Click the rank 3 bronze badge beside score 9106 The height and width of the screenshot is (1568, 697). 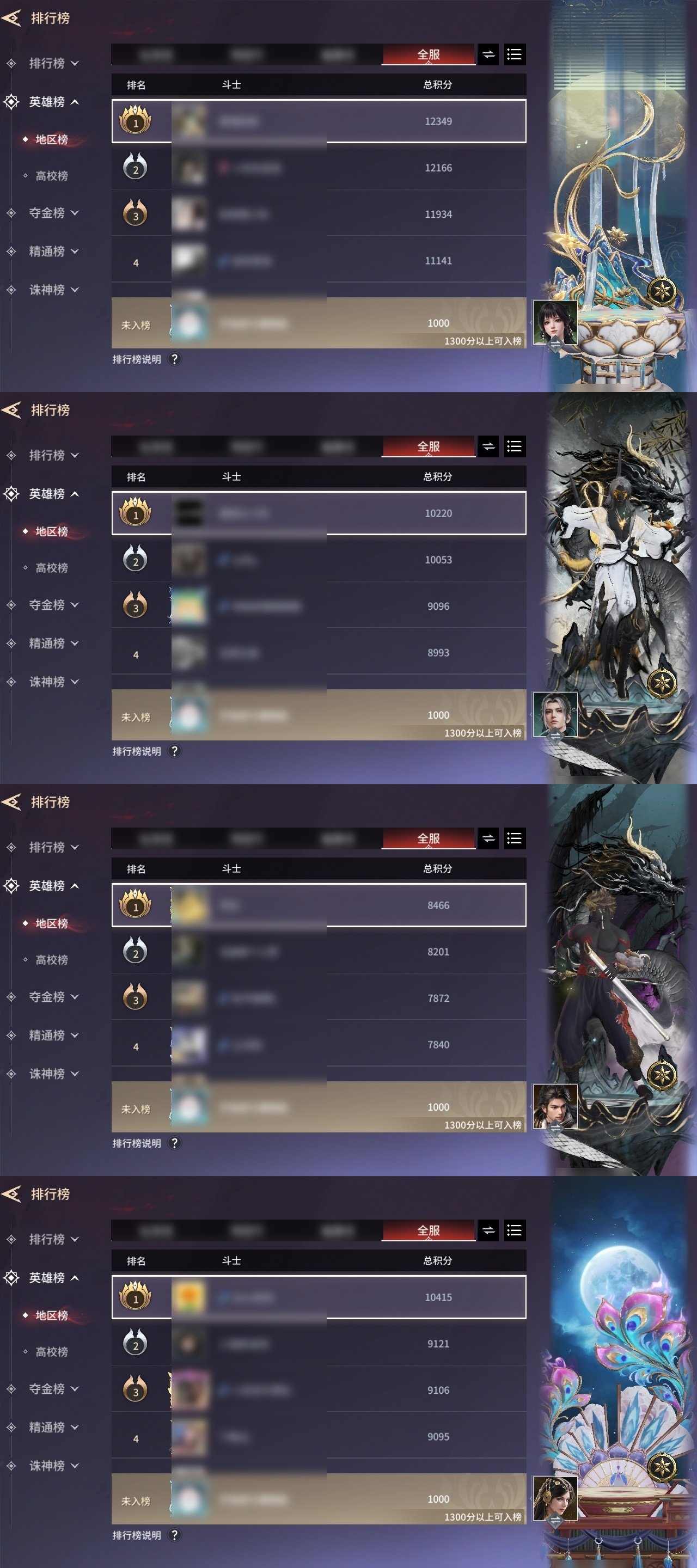[135, 1389]
